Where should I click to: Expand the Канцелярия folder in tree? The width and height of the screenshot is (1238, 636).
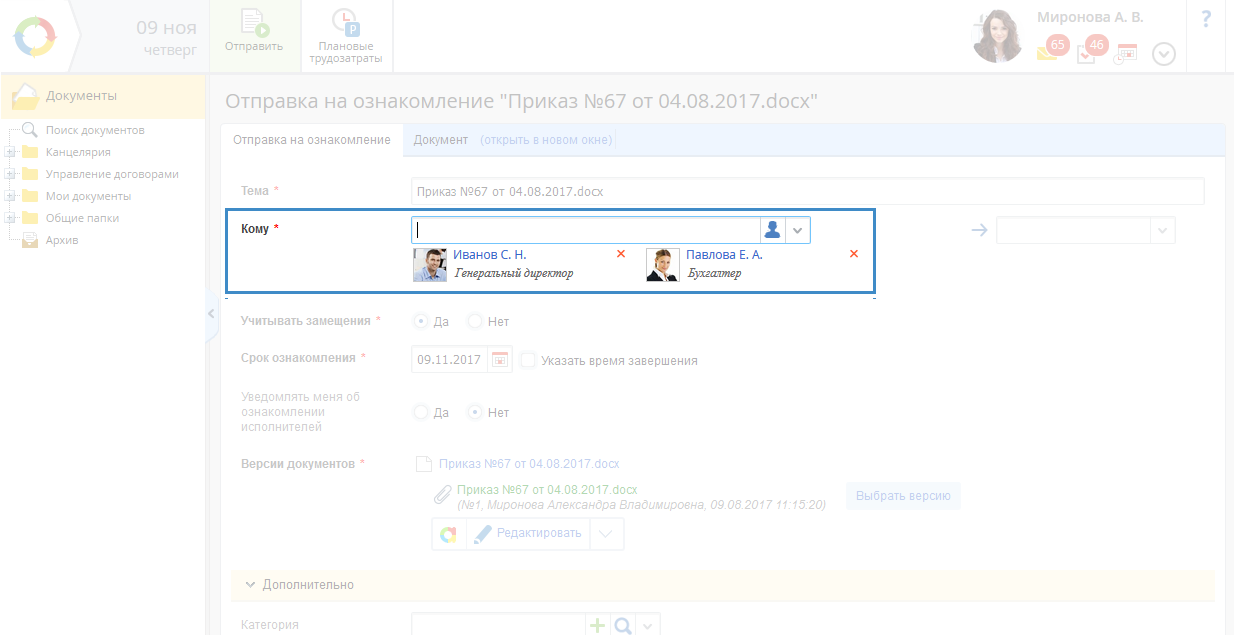point(10,153)
